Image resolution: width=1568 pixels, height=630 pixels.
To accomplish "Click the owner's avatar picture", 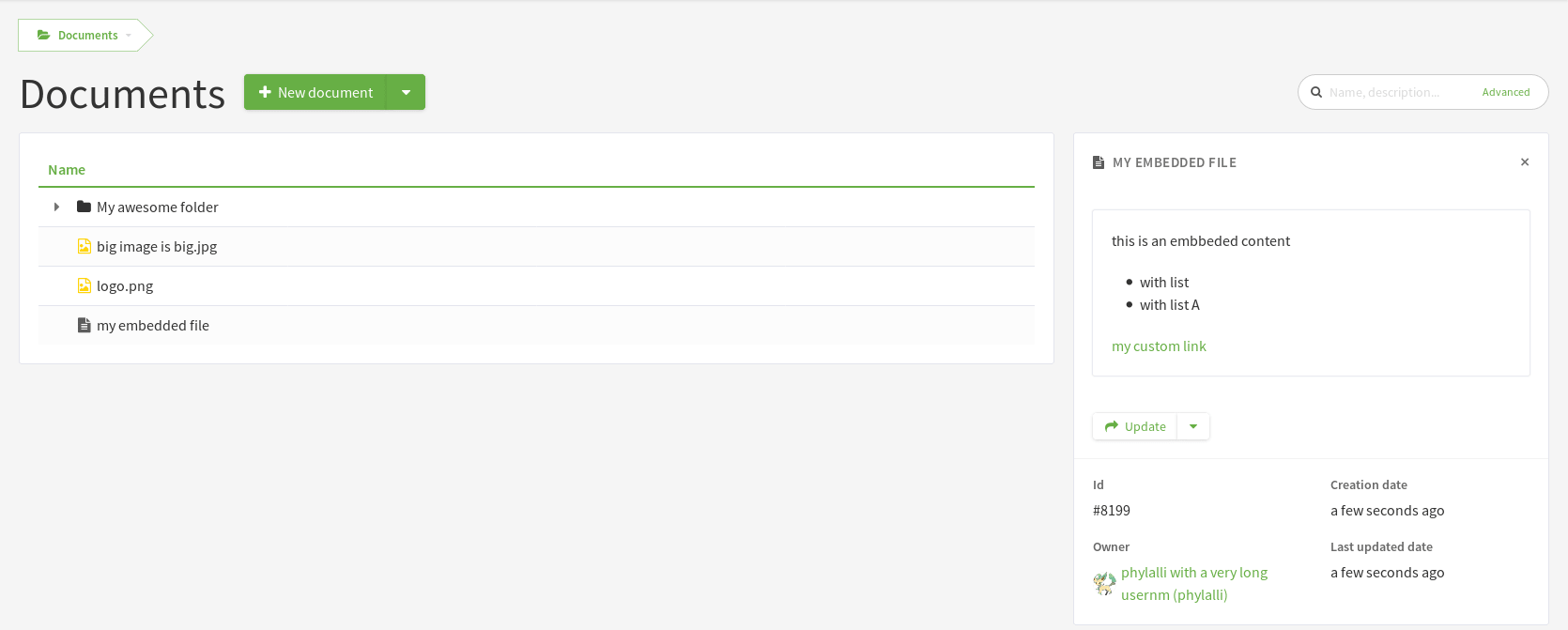I will pos(1103,583).
